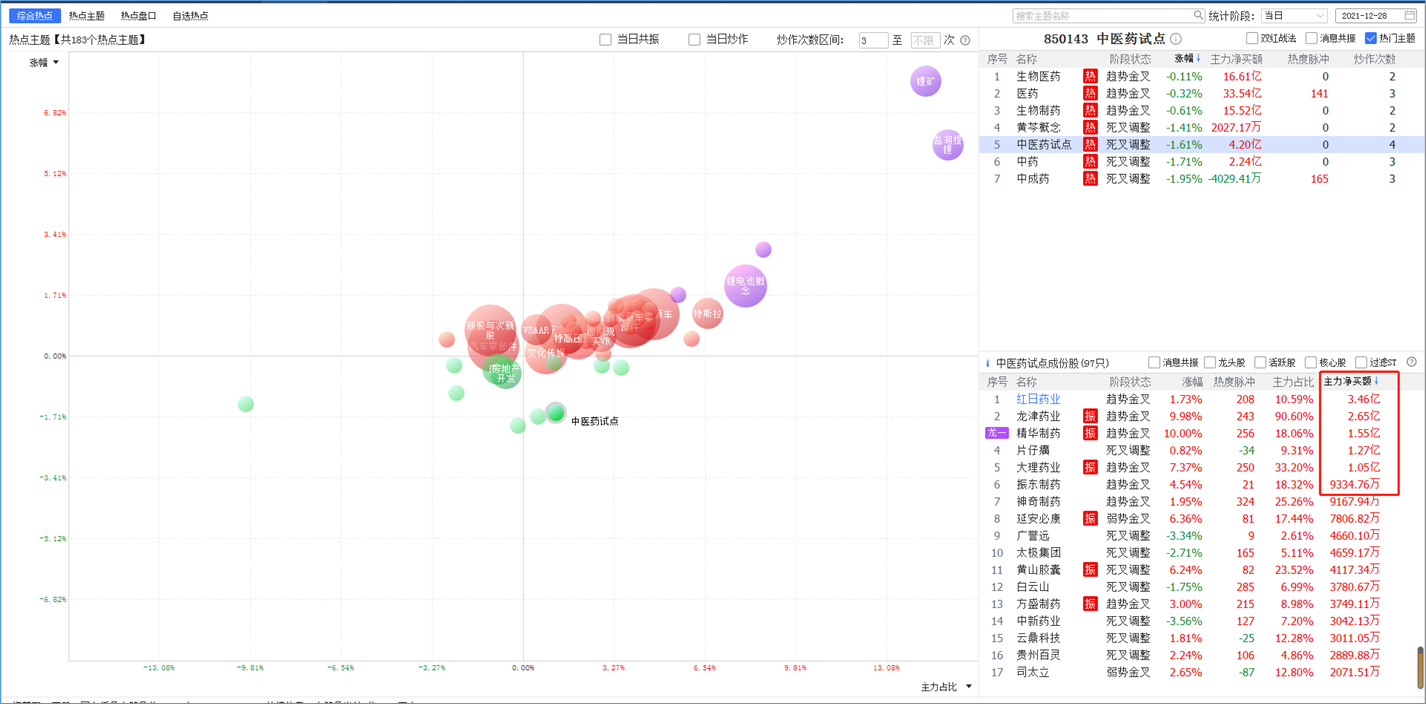Select the 中药 theme row

pyautogui.click(x=1202, y=161)
